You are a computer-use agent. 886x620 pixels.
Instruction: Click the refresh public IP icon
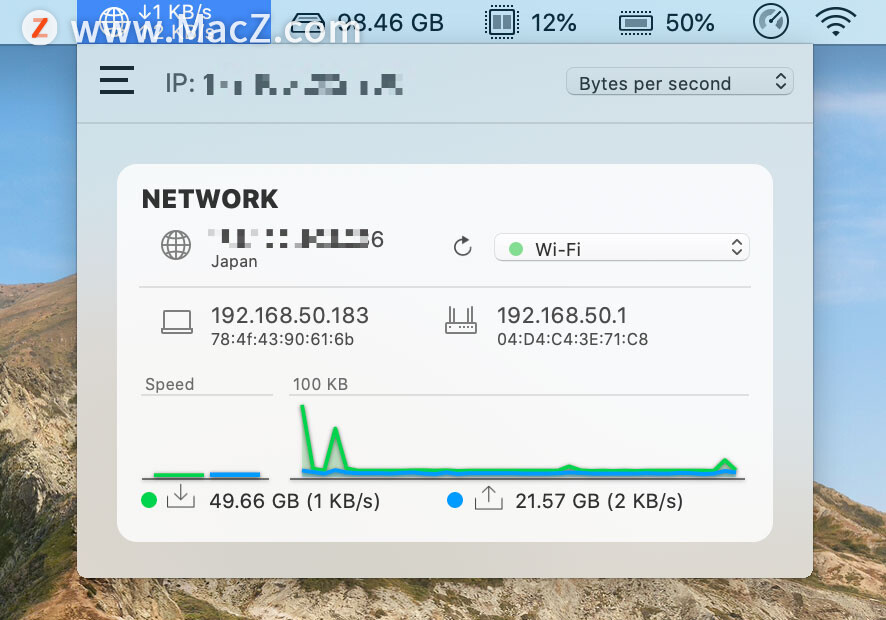462,246
